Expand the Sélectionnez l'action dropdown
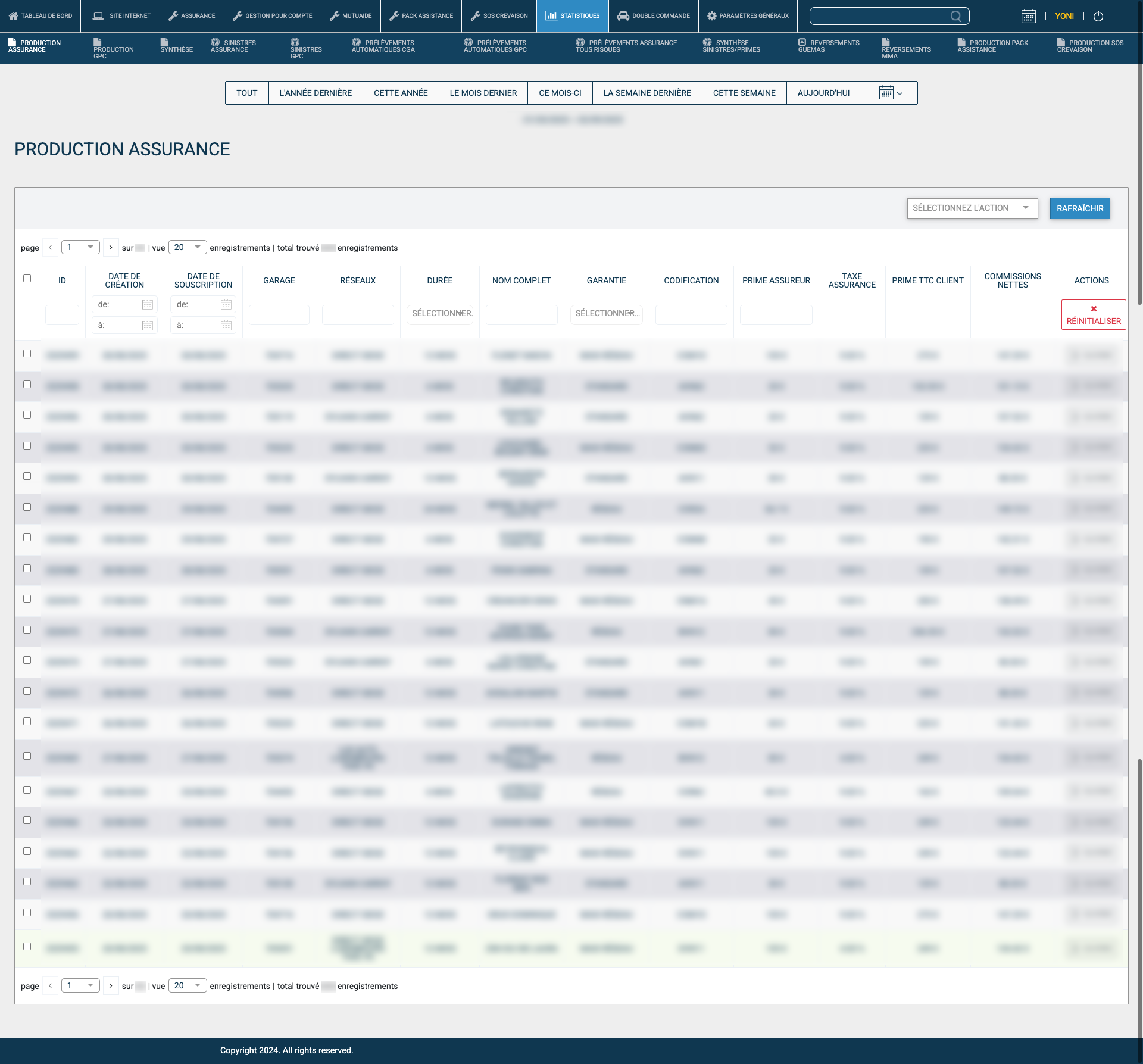The height and width of the screenshot is (1064, 1143). tap(972, 208)
